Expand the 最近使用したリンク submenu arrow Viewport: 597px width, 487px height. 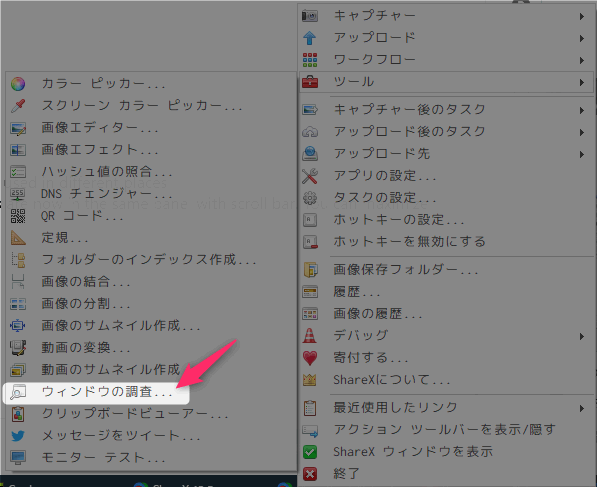(581, 409)
